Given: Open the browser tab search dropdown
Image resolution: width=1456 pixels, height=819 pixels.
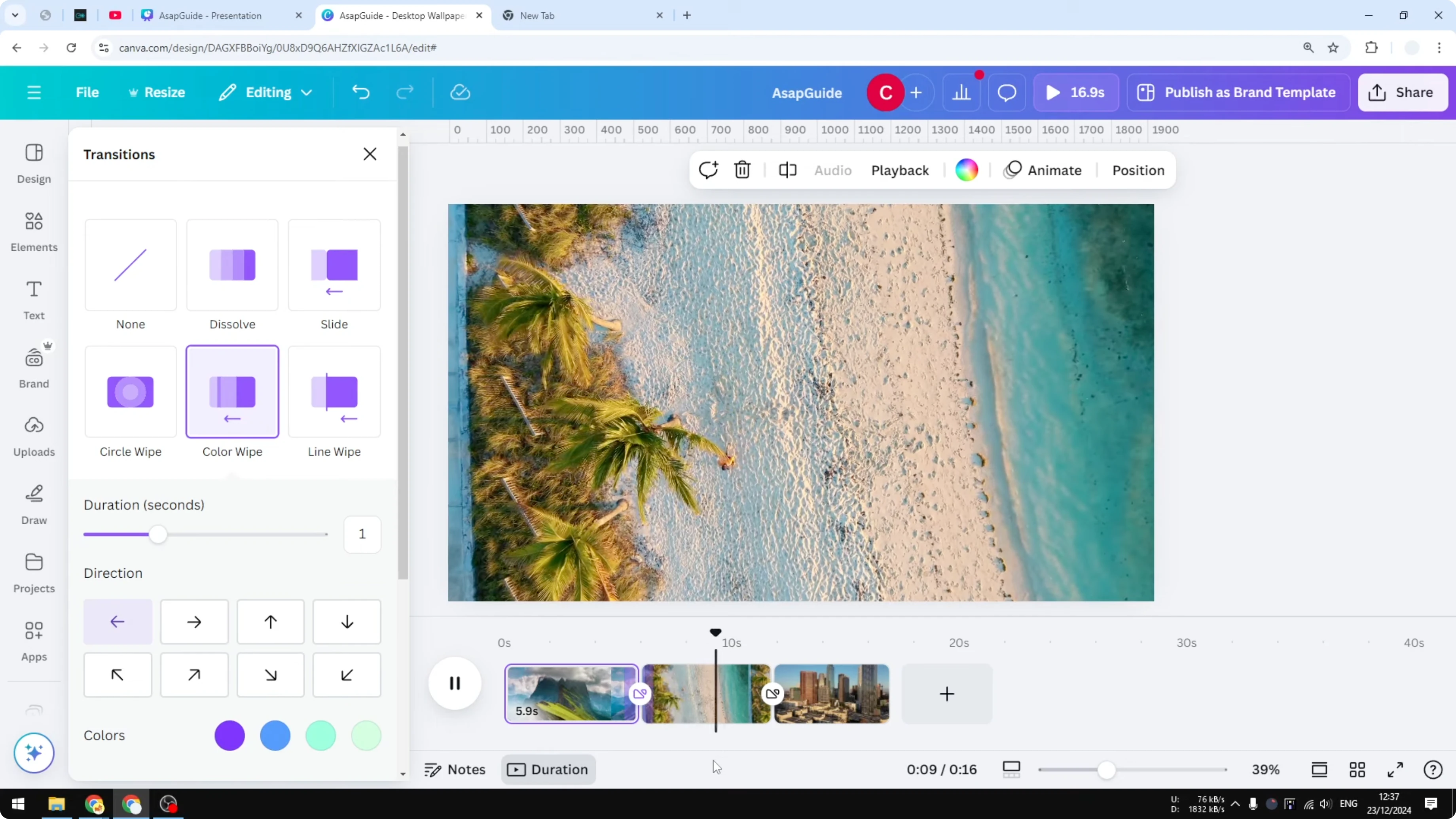Looking at the screenshot, I should (15, 15).
